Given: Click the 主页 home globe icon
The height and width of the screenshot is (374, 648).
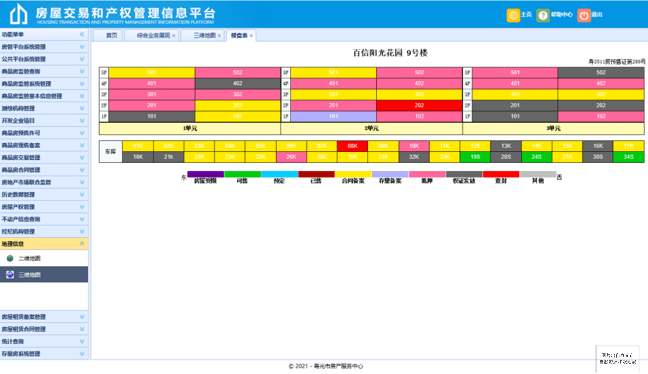Looking at the screenshot, I should [513, 15].
